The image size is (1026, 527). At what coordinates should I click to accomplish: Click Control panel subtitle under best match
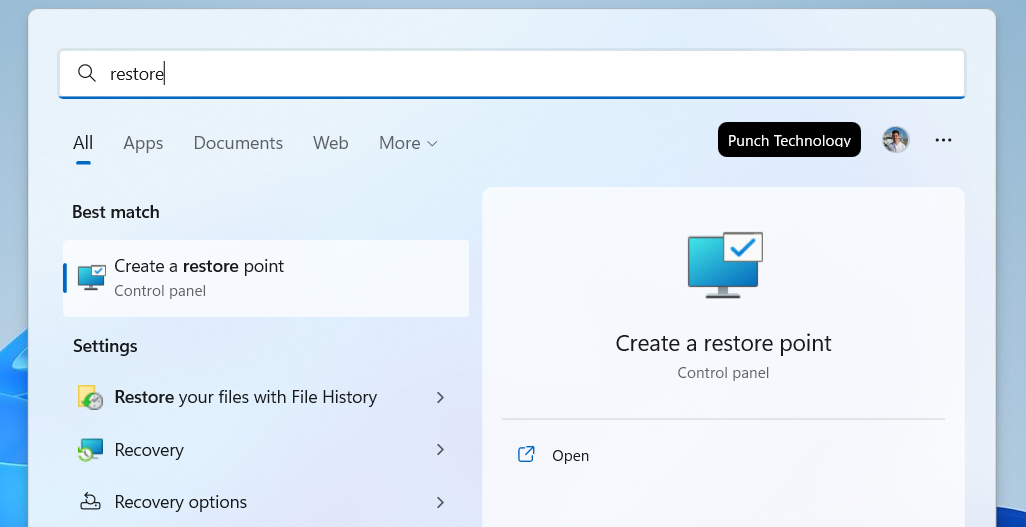pyautogui.click(x=160, y=291)
